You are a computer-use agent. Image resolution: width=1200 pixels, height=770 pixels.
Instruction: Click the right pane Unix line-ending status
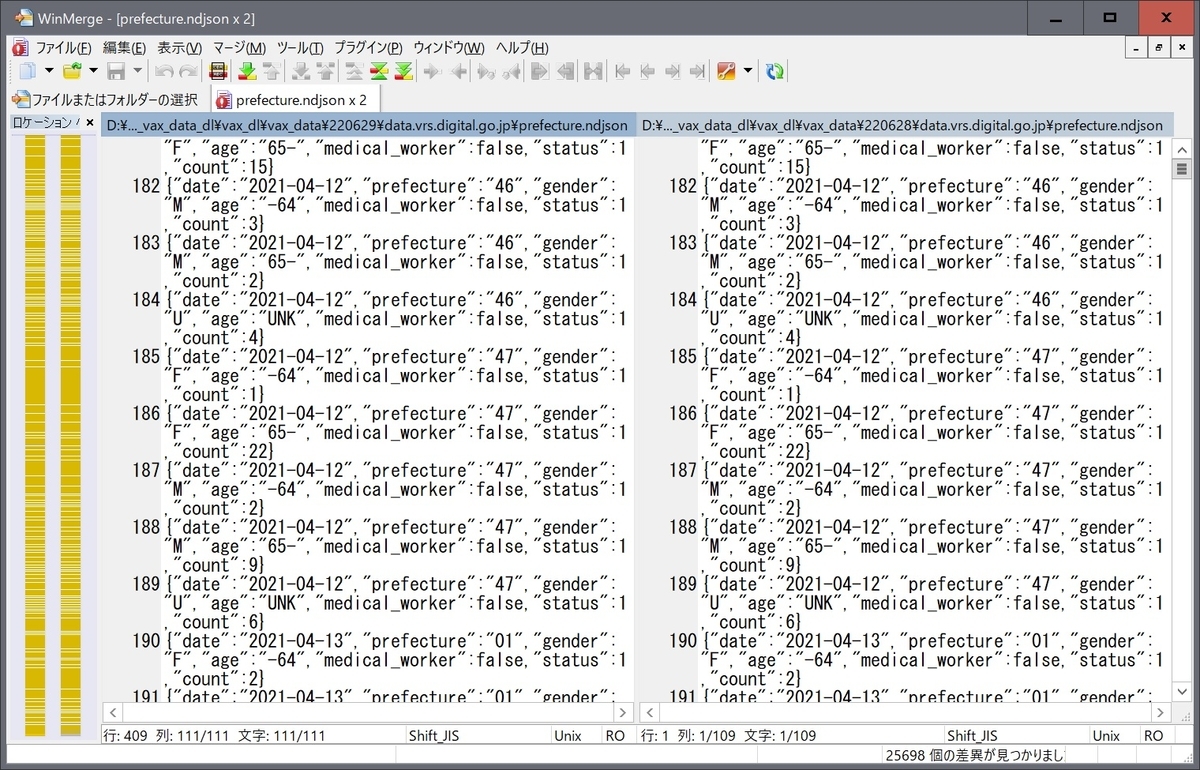point(1106,736)
